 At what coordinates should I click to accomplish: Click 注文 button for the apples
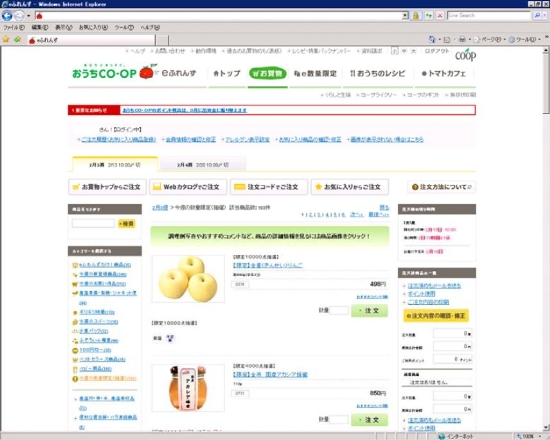pos(369,311)
